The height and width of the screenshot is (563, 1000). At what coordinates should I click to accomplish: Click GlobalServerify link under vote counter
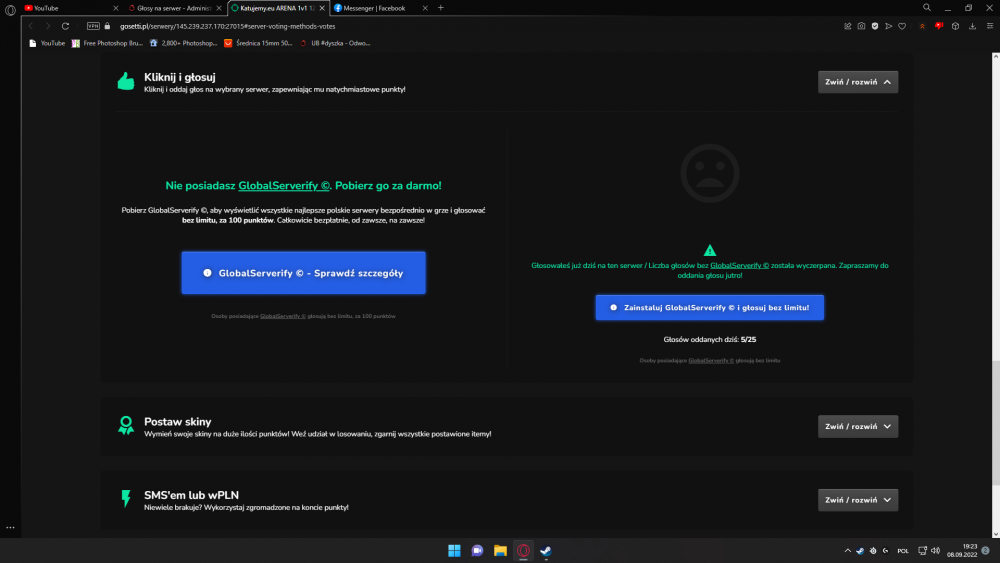711,361
